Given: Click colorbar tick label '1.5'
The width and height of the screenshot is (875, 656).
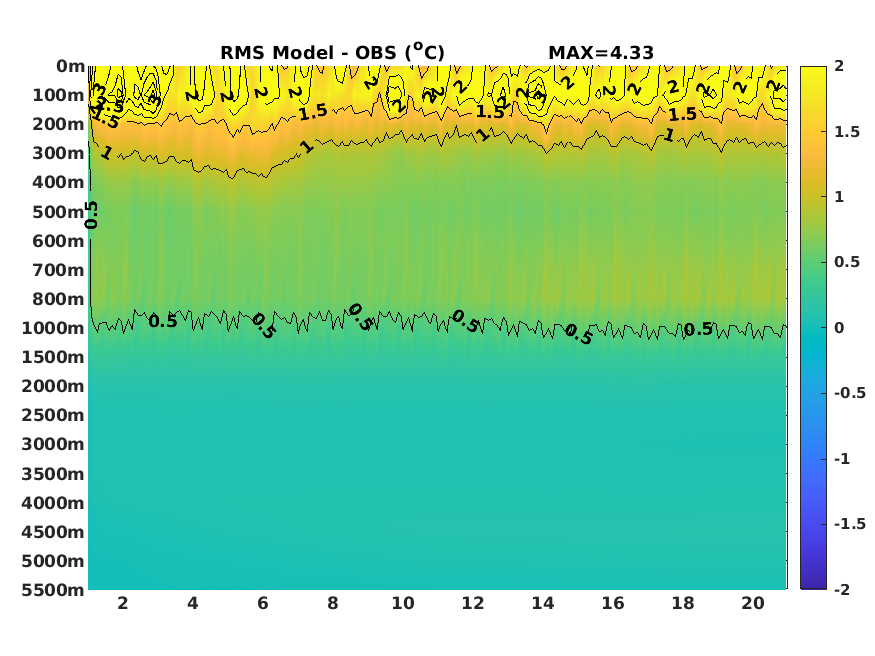Looking at the screenshot, I should point(847,132).
